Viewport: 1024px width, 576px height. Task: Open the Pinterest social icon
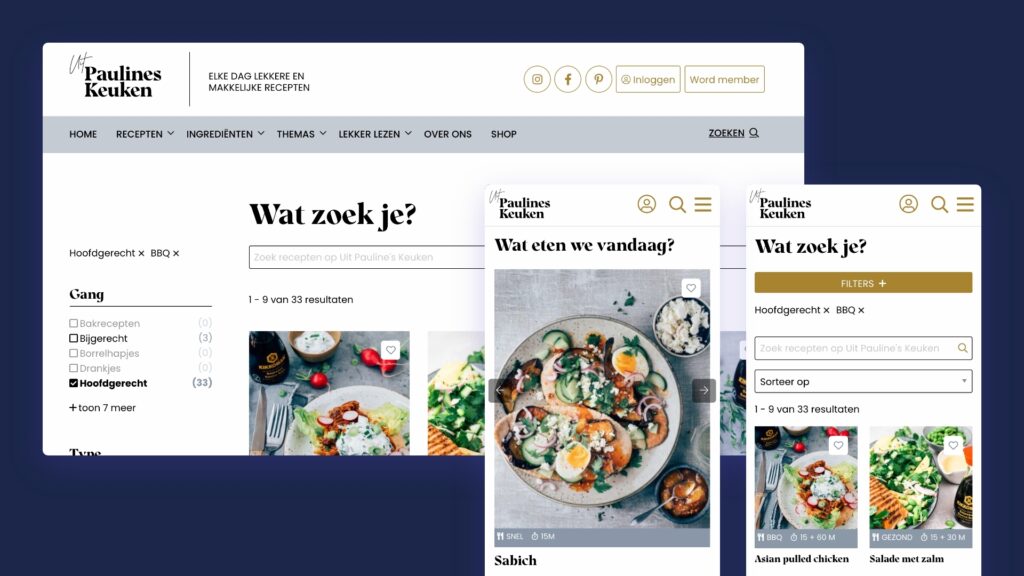[598, 80]
